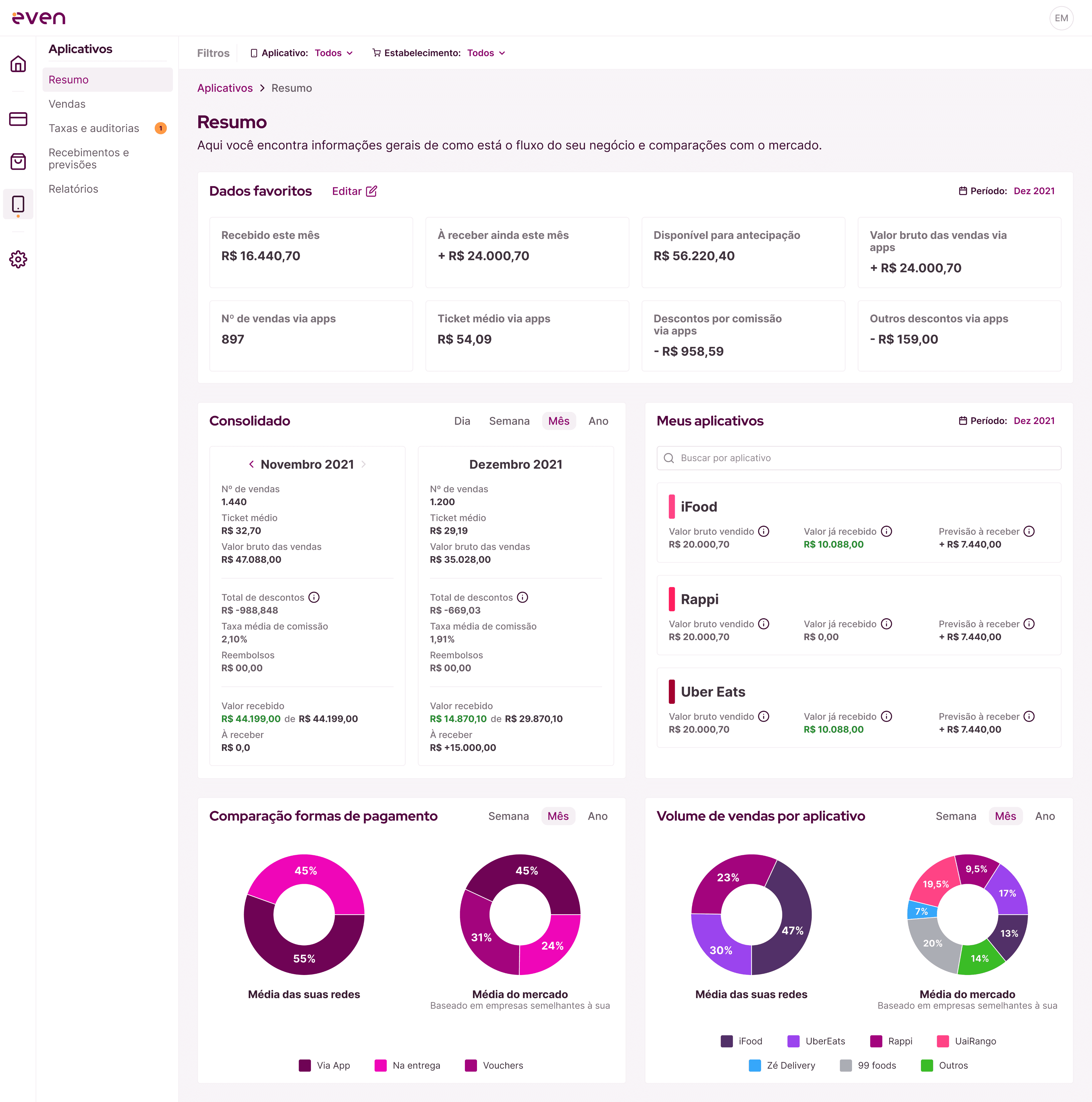Image resolution: width=1092 pixels, height=1102 pixels.
Task: Set payment comparison chart to Ano
Action: pos(597,816)
